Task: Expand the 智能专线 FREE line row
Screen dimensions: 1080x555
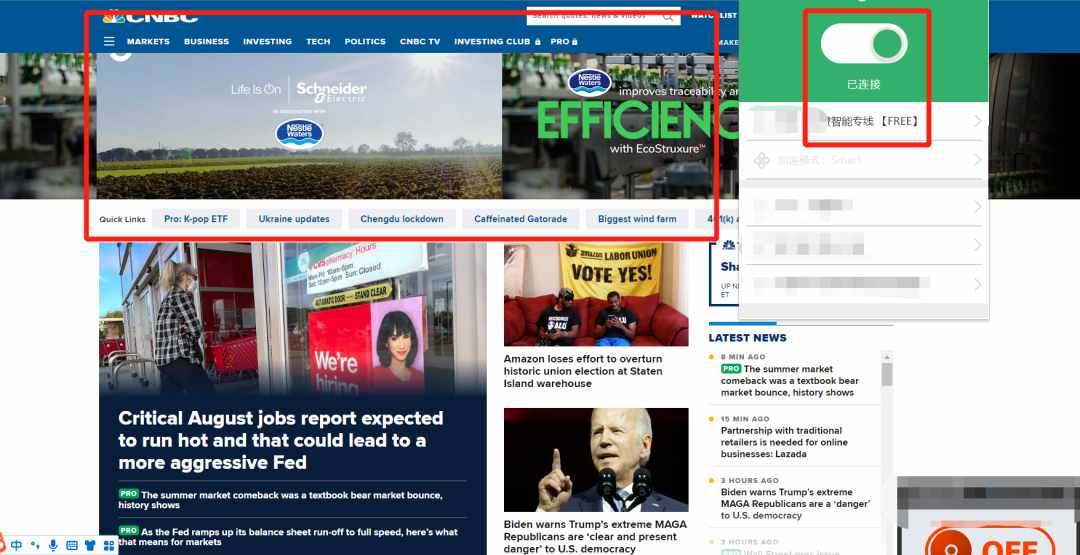Action: click(864, 121)
